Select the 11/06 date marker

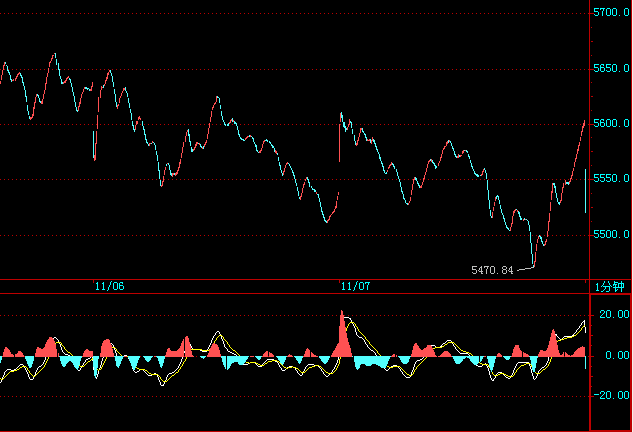109,286
